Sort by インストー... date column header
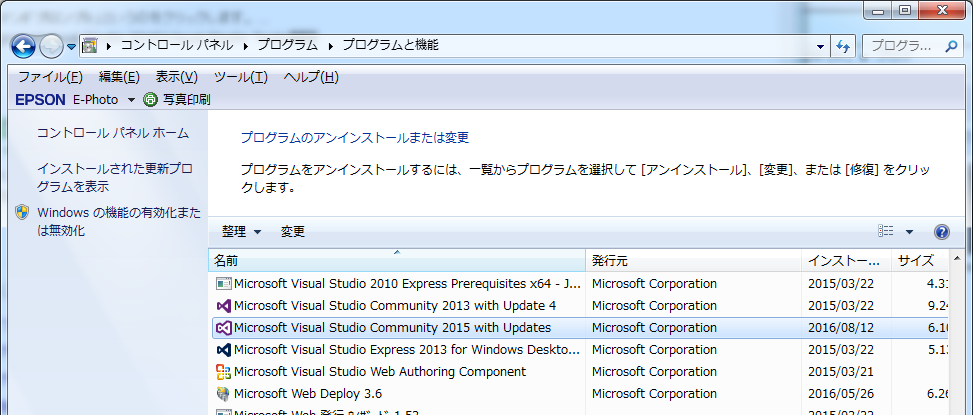 pos(846,261)
